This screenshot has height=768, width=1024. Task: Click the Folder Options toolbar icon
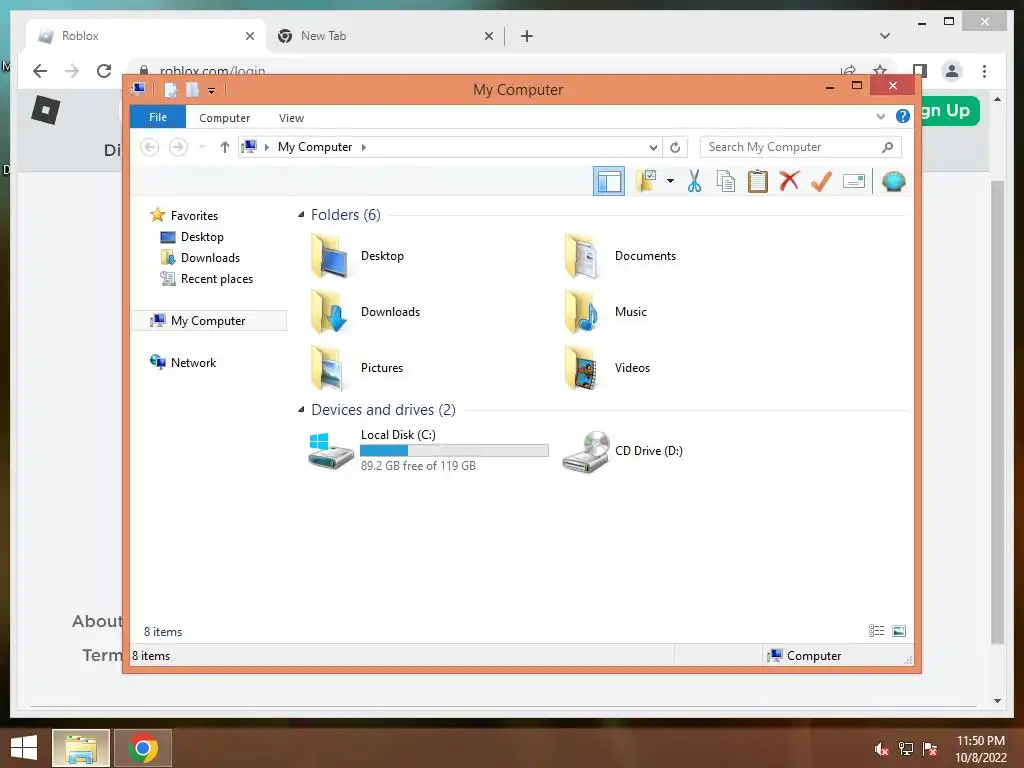pyautogui.click(x=646, y=181)
